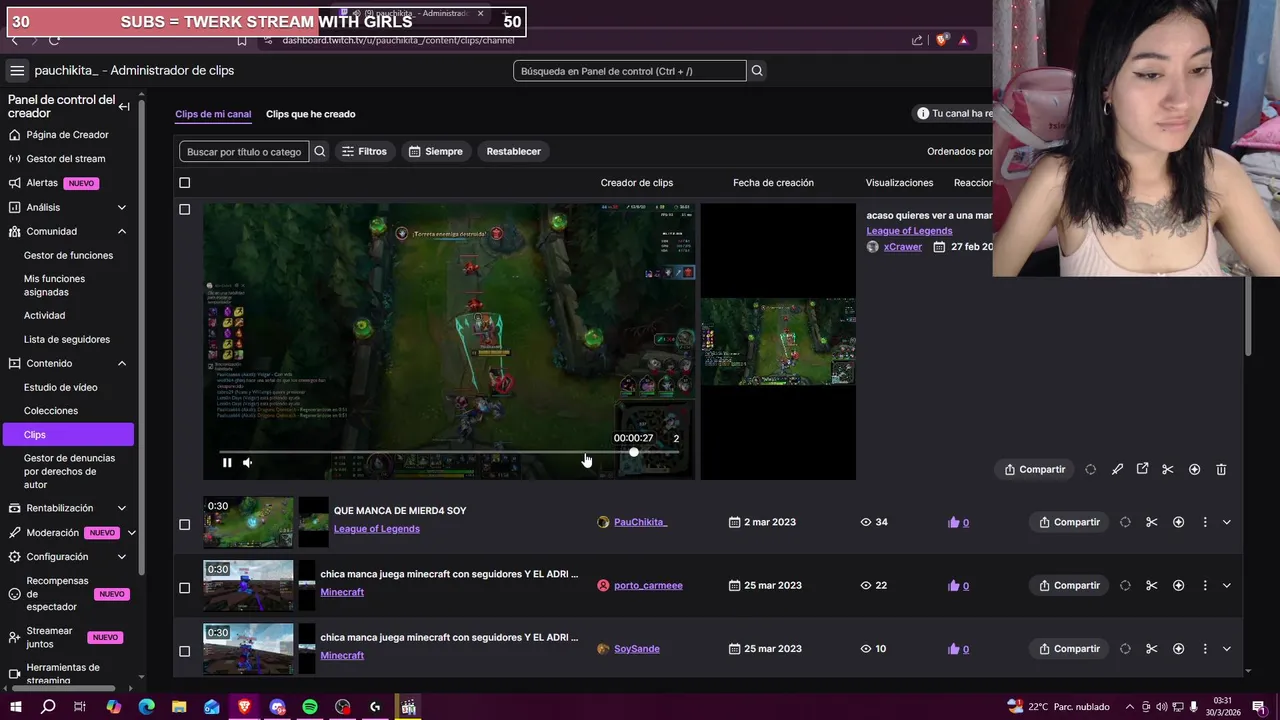The image size is (1280, 720).
Task: Open Alertas in the sidebar
Action: pos(42,183)
